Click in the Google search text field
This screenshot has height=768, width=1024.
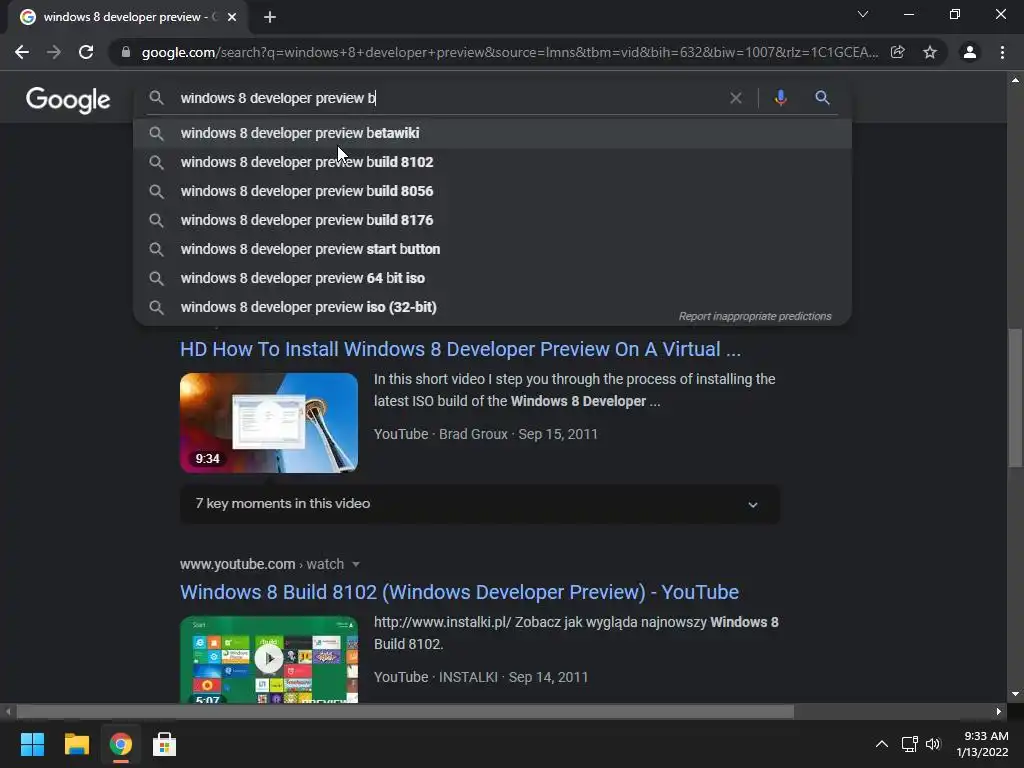click(x=451, y=98)
